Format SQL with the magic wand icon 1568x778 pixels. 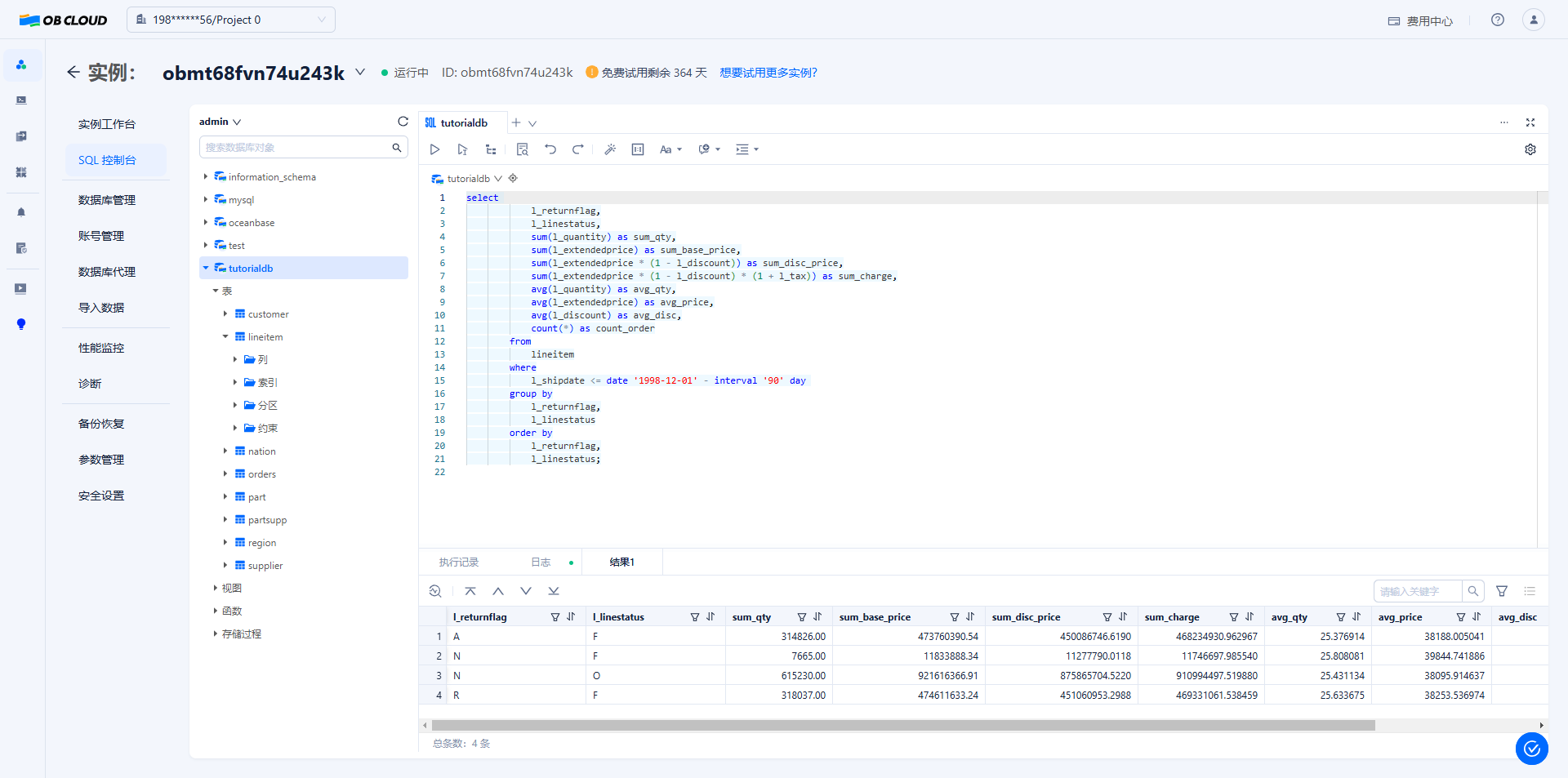click(609, 149)
